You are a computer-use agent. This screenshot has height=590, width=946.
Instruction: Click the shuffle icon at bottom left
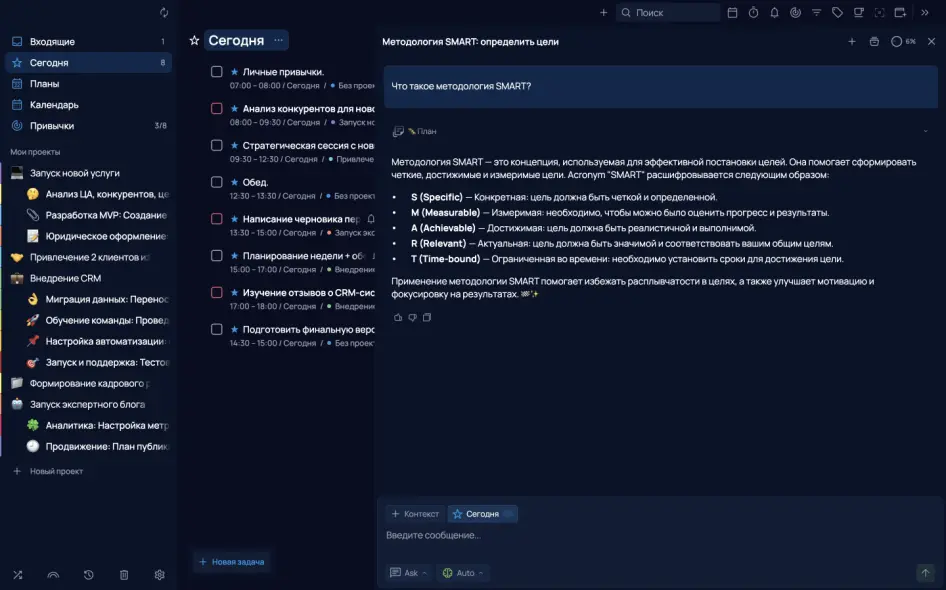[17, 575]
